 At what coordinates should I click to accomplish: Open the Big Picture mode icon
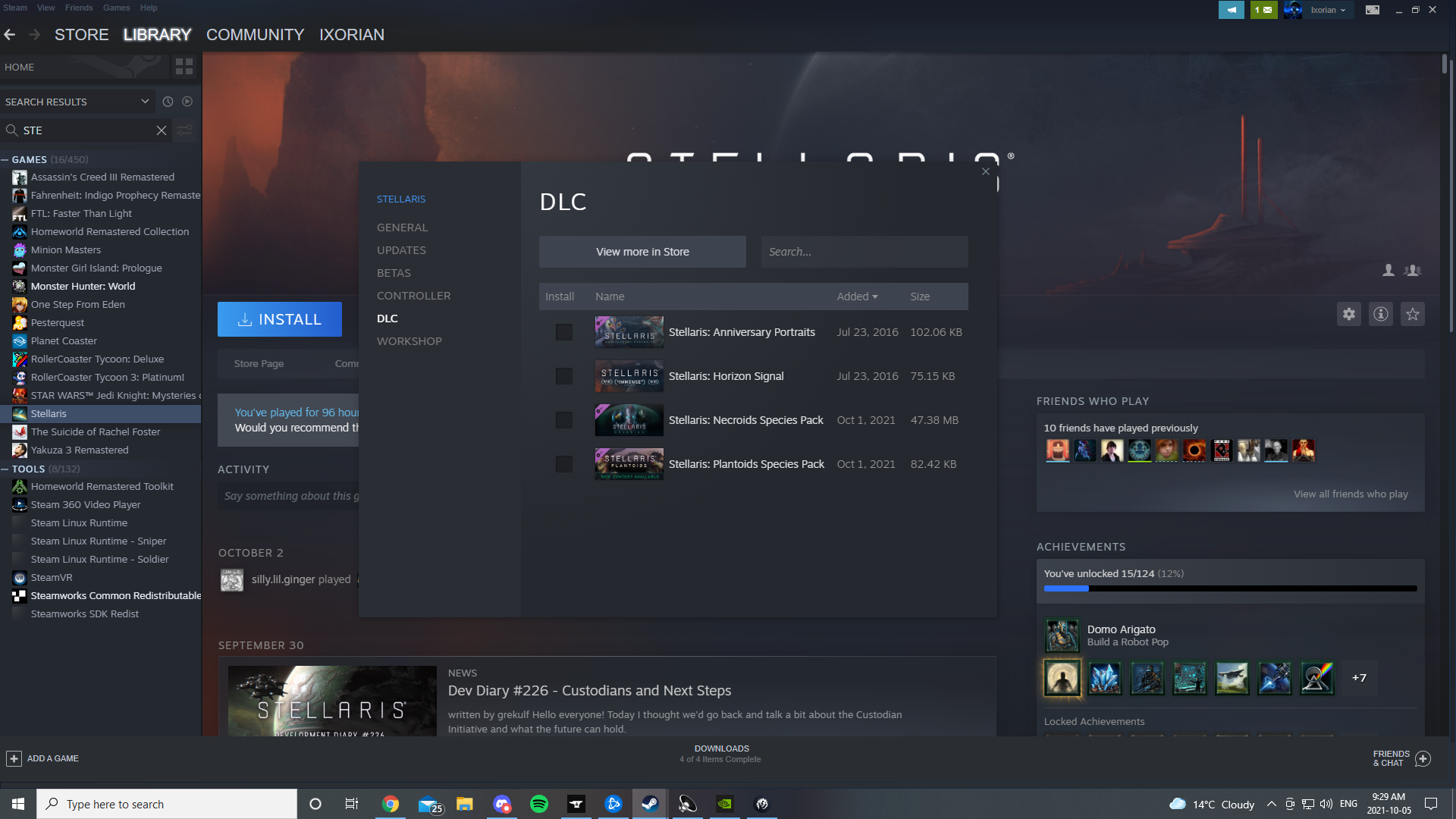pos(1373,10)
